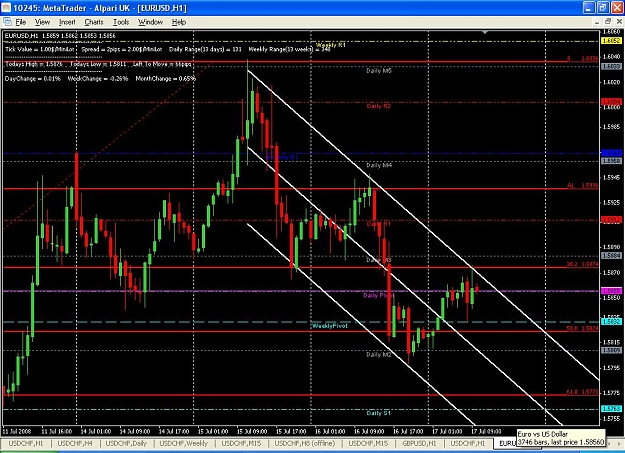The height and width of the screenshot is (453, 625).
Task: Click the Daily S1 level label
Action: click(x=379, y=413)
